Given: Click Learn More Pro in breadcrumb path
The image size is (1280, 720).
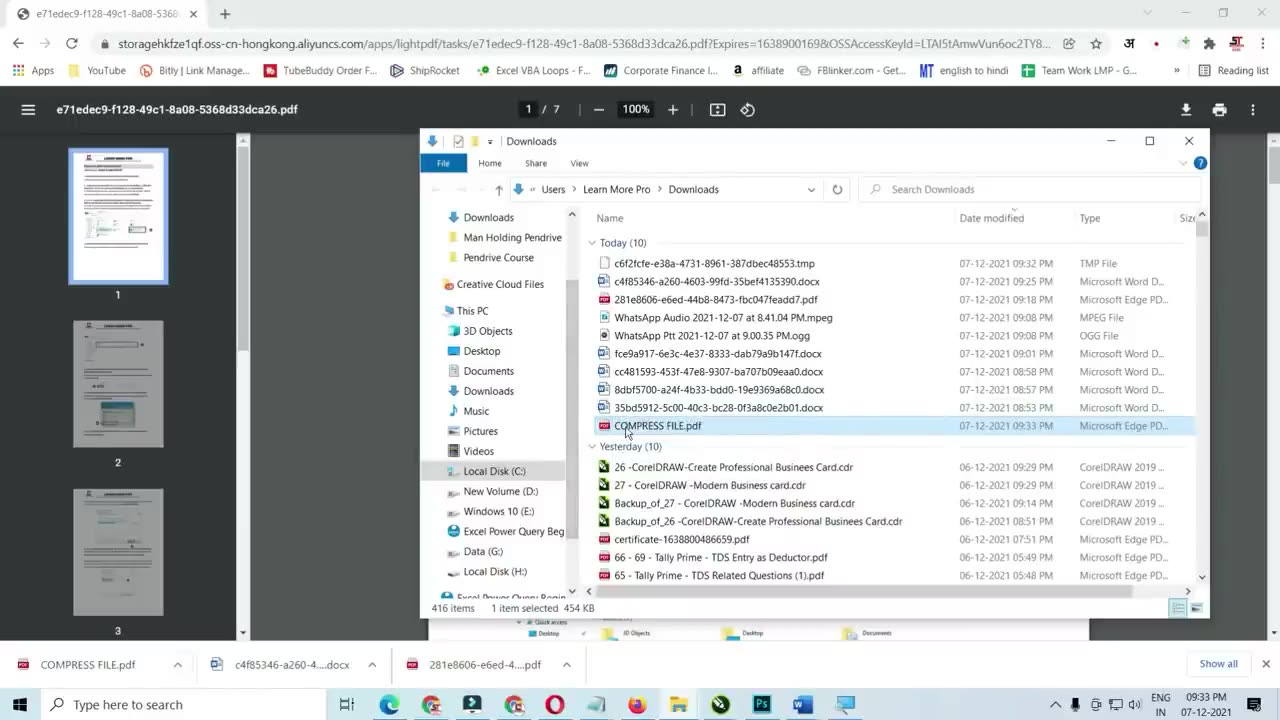Looking at the screenshot, I should point(616,189).
